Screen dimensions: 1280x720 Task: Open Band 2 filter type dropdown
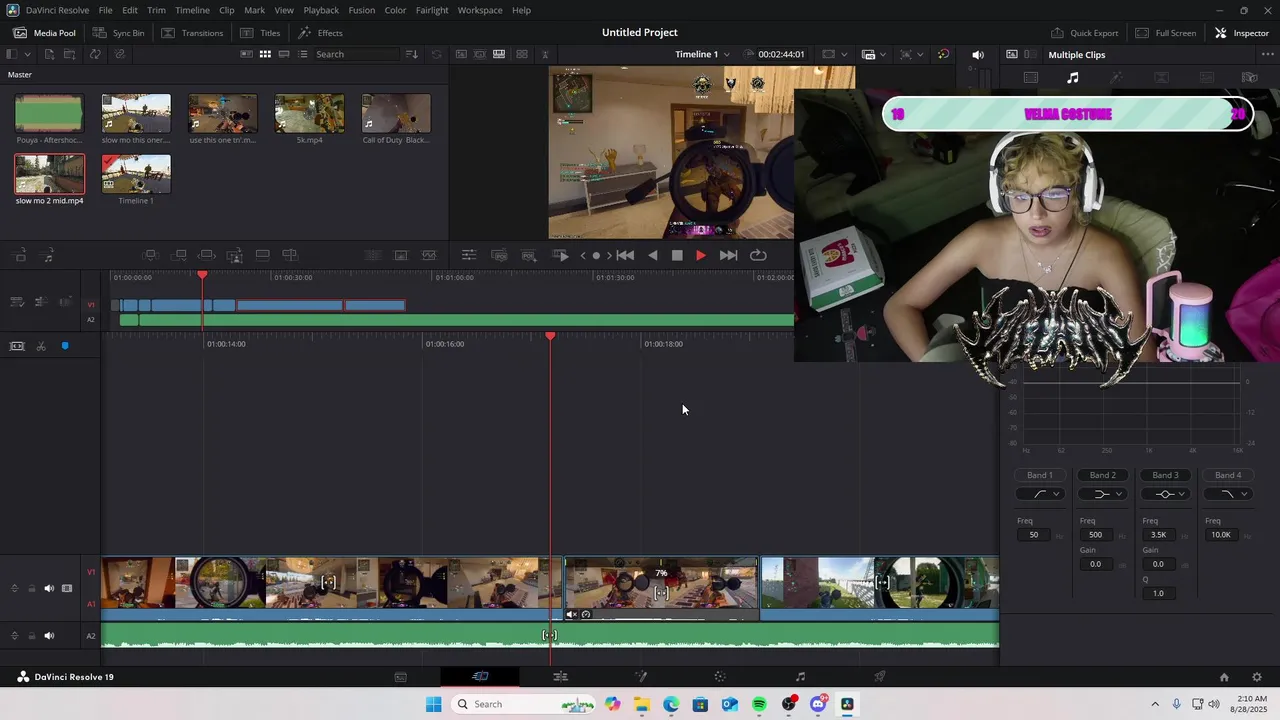(1102, 494)
